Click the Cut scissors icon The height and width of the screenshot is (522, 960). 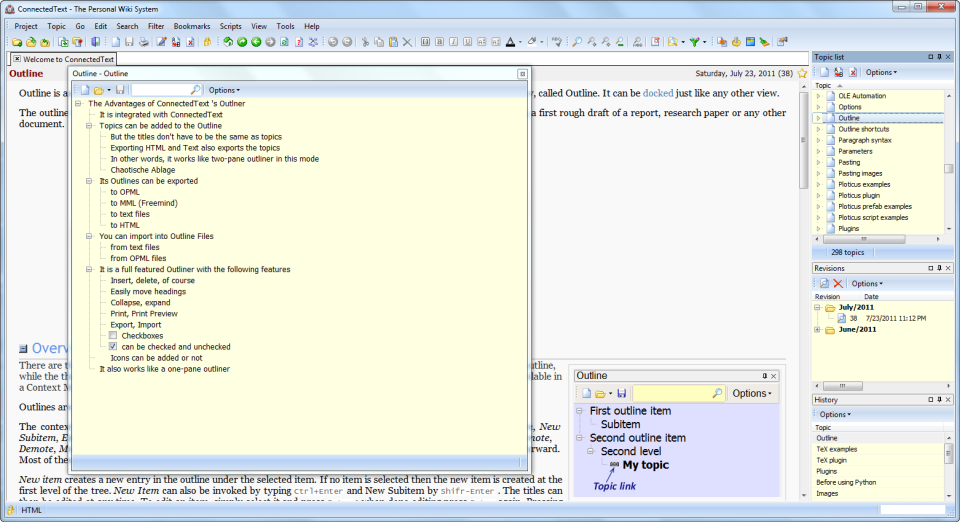point(365,42)
